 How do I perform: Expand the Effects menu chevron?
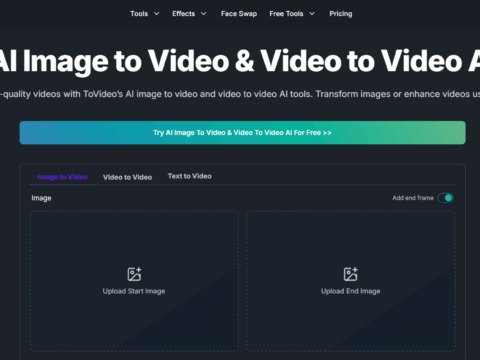point(203,14)
